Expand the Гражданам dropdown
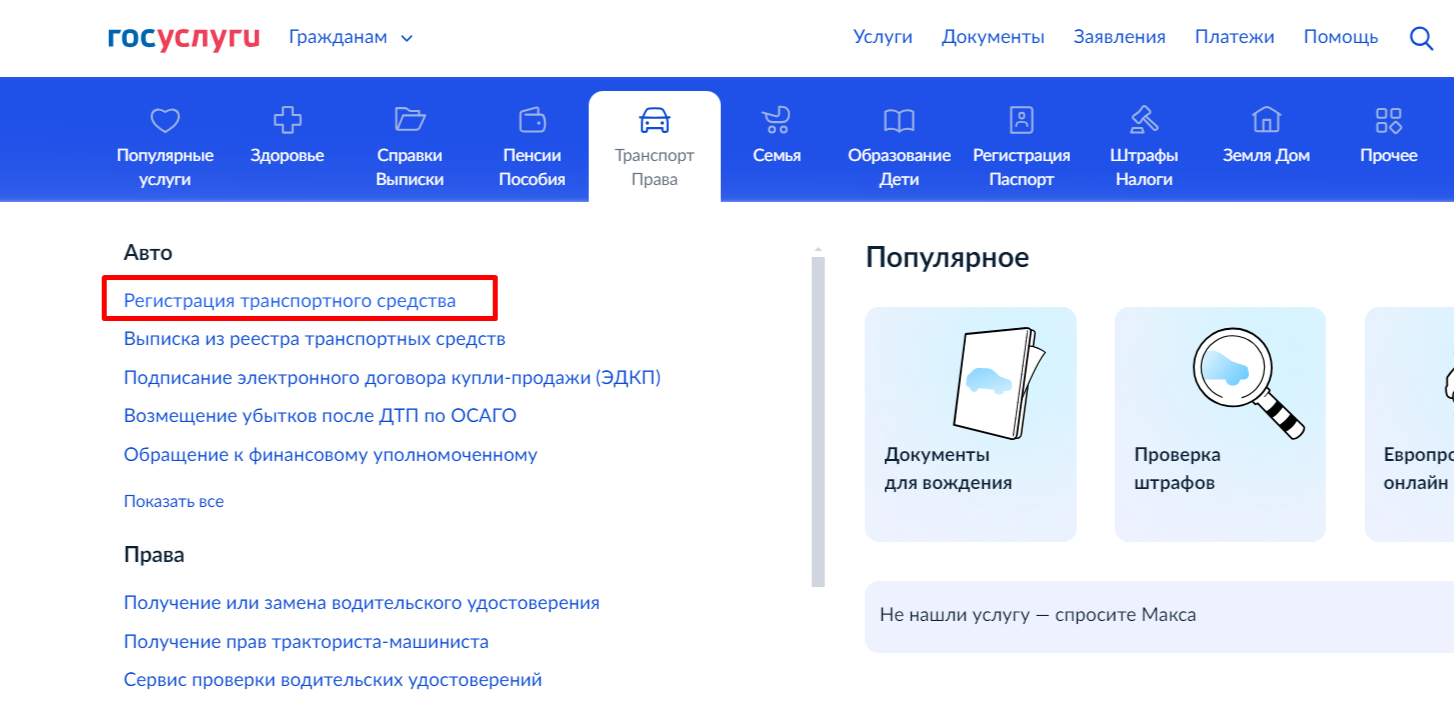The image size is (1454, 727). tap(350, 38)
